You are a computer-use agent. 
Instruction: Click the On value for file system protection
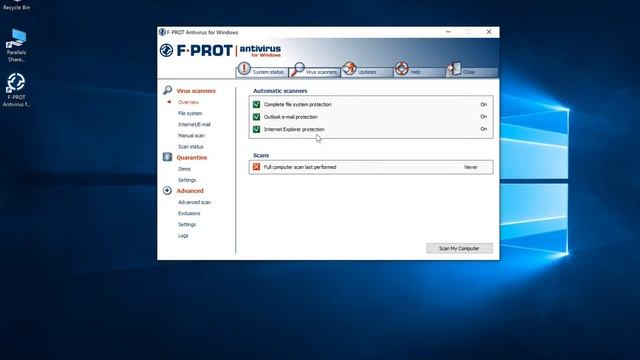pyautogui.click(x=483, y=104)
